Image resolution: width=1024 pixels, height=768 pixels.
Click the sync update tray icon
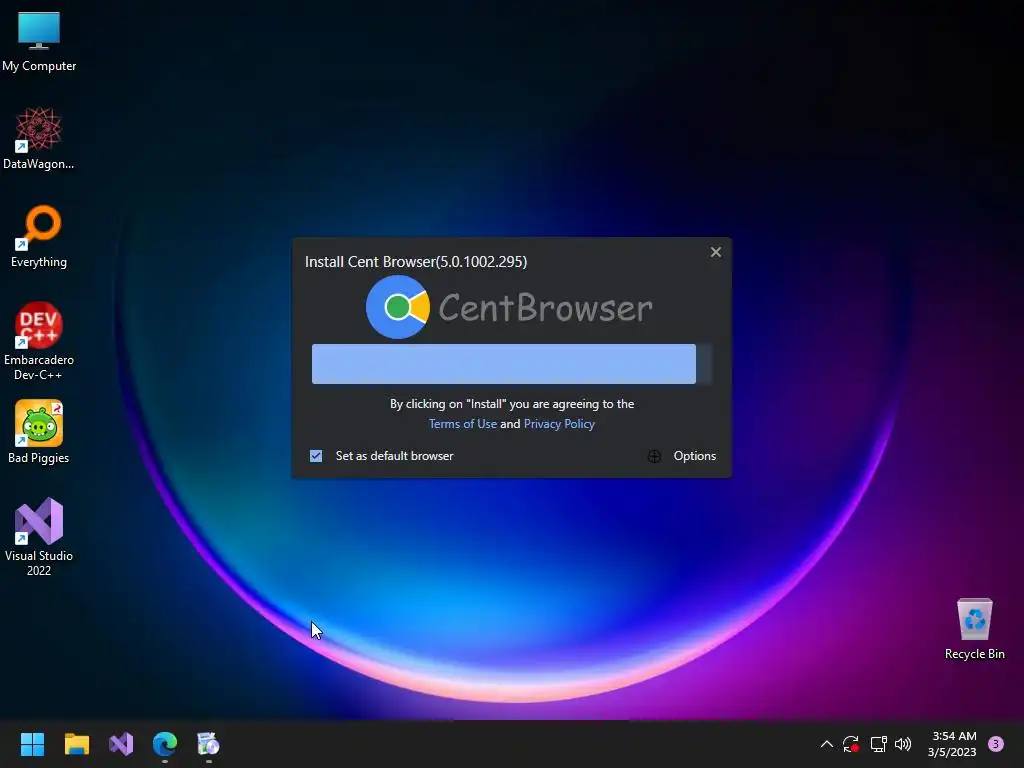coord(850,744)
